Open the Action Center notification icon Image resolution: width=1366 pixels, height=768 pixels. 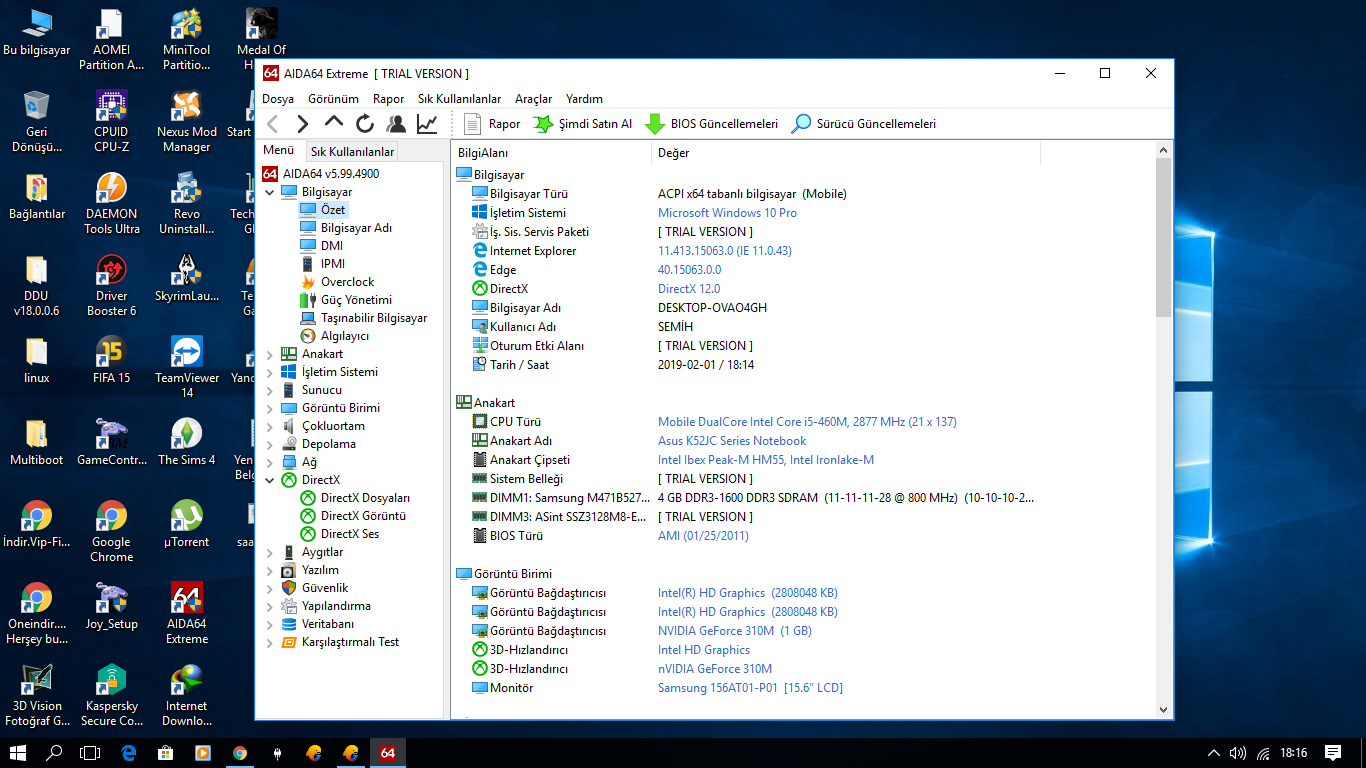(x=1333, y=753)
